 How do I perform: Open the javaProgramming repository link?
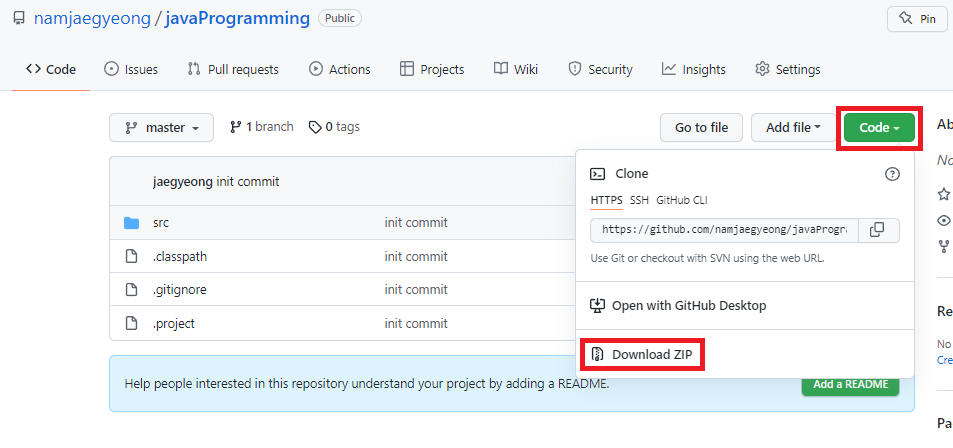point(237,18)
